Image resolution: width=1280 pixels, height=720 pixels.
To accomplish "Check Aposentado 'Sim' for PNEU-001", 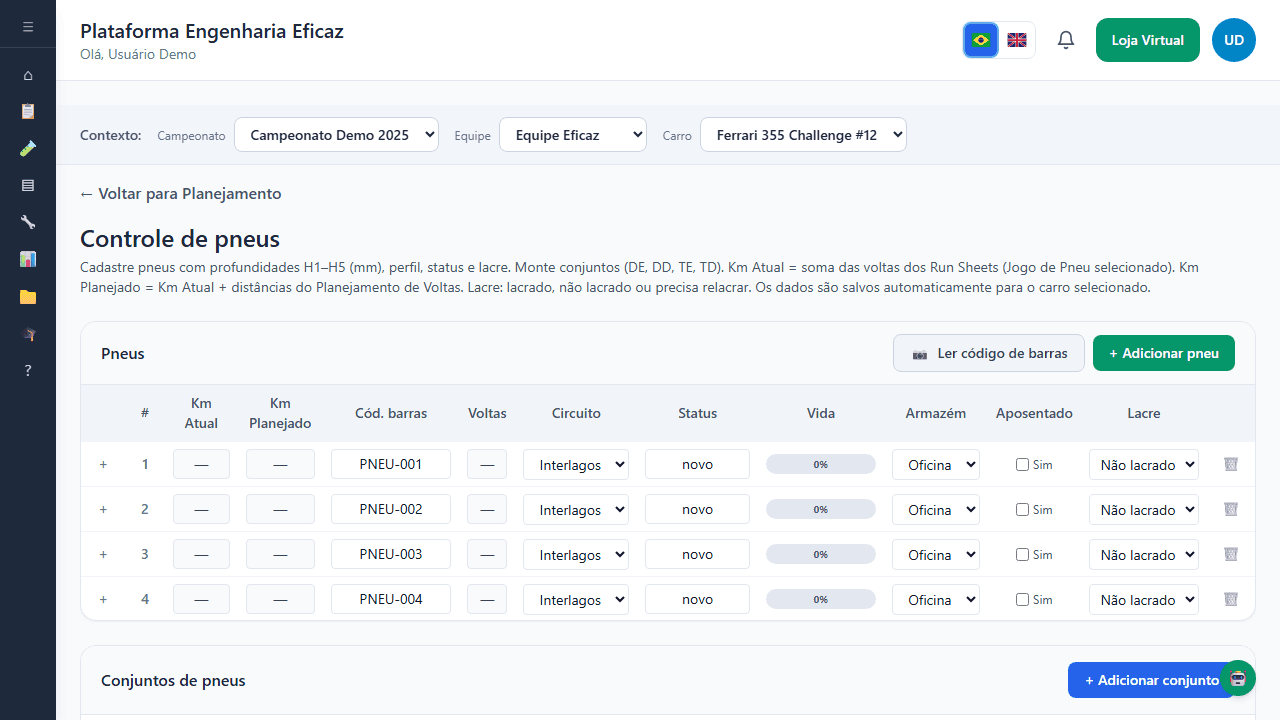I will pyautogui.click(x=1022, y=465).
